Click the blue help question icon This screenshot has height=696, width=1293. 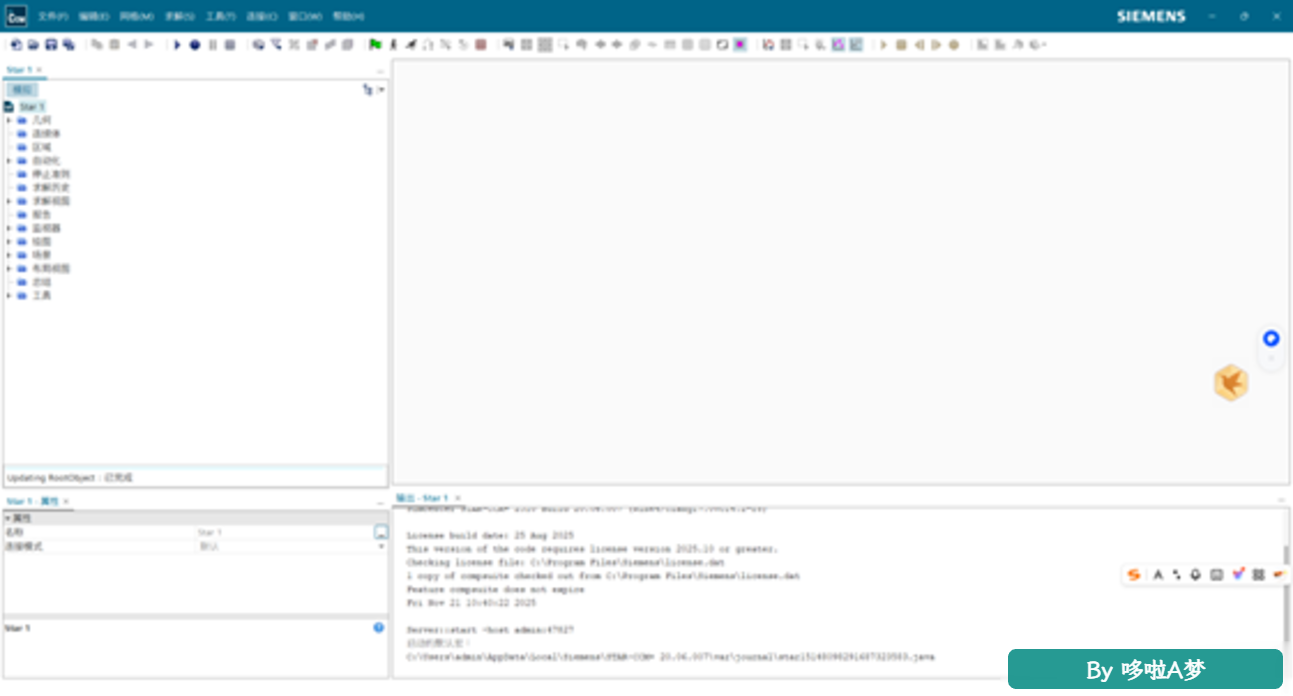click(x=379, y=628)
